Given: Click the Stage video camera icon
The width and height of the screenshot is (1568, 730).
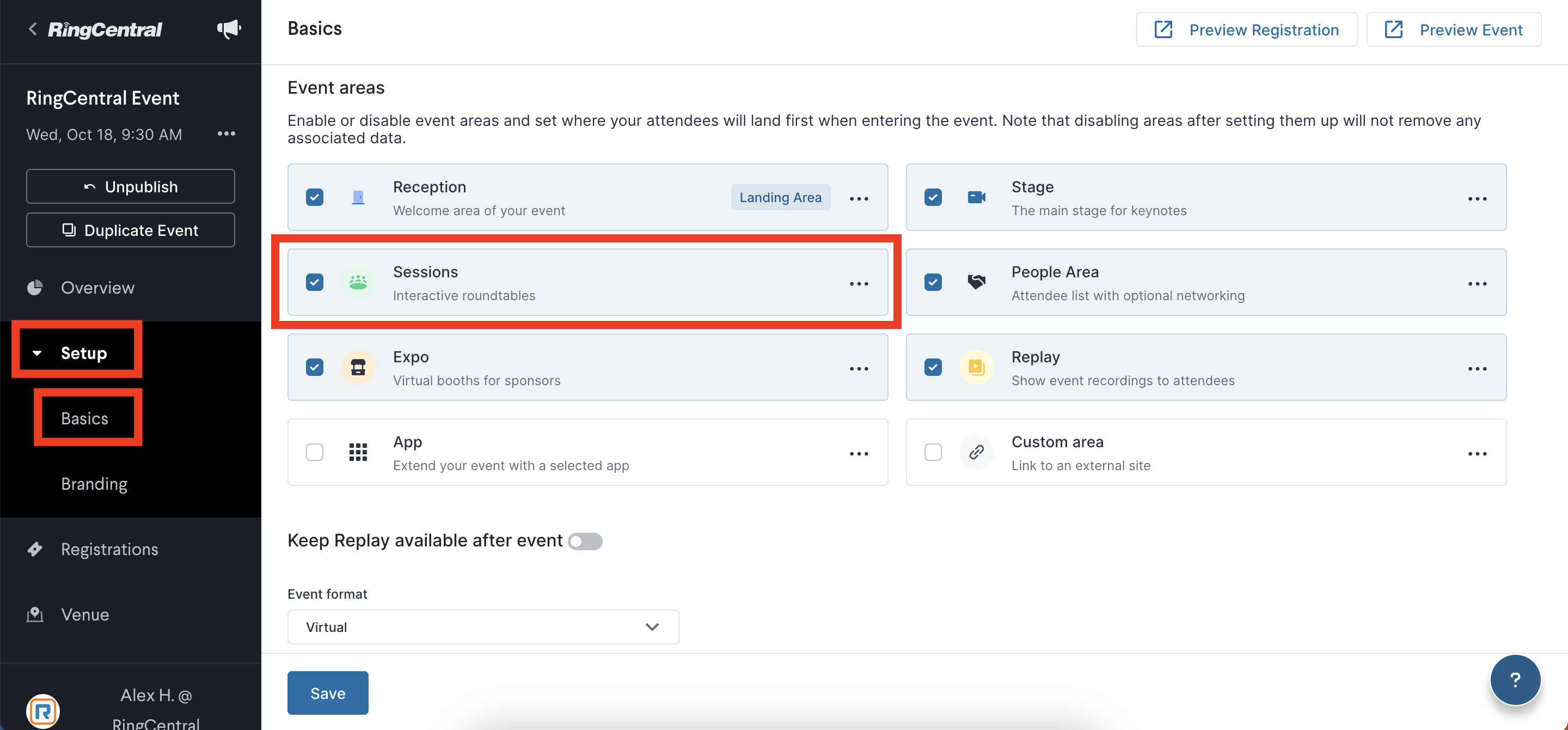Looking at the screenshot, I should click(x=976, y=197).
